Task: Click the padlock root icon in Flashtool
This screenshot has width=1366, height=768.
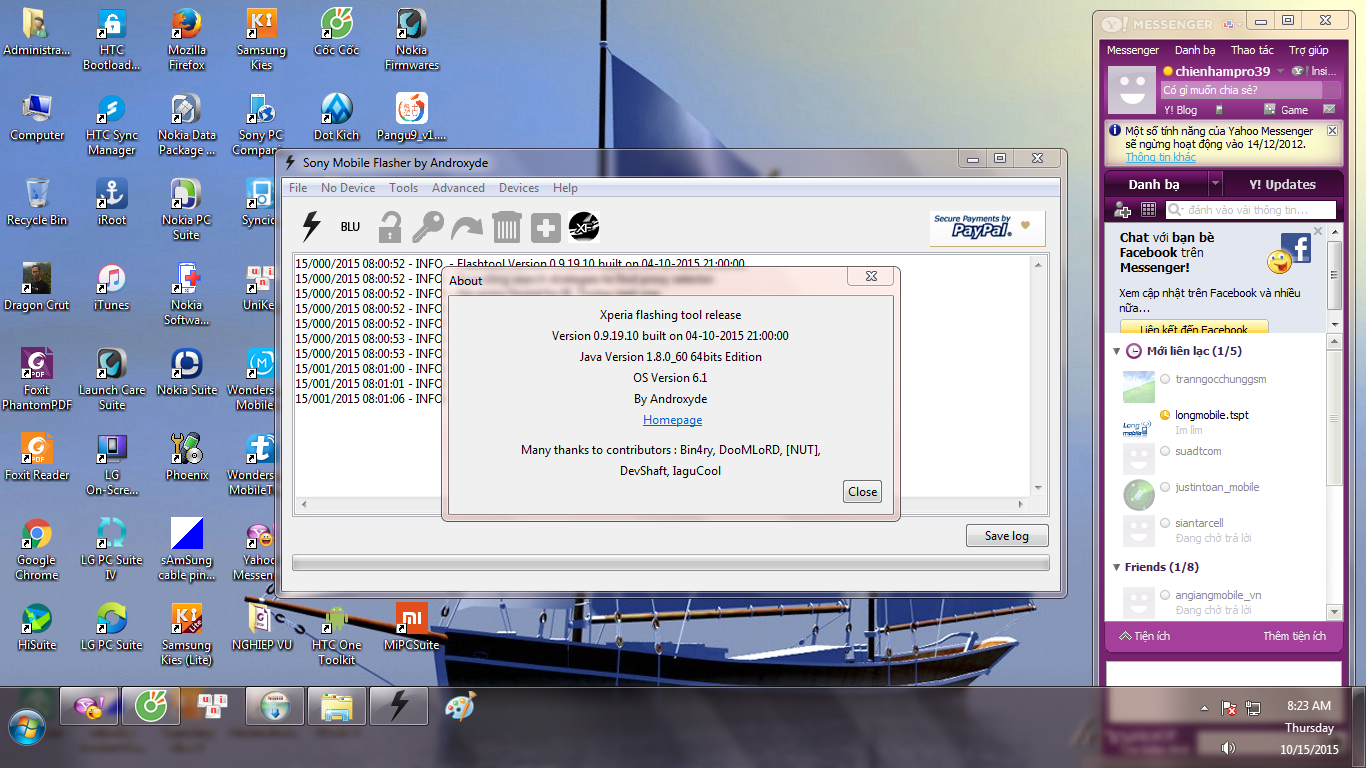Action: (389, 227)
